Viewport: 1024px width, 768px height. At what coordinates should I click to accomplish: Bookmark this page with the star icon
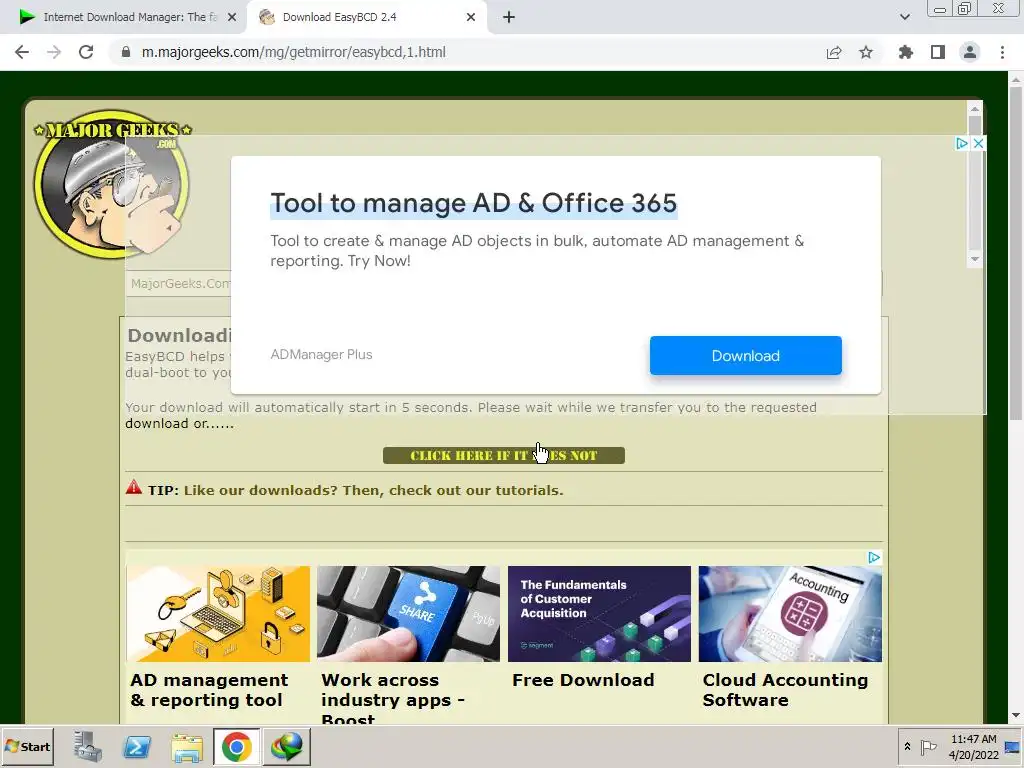[x=866, y=52]
